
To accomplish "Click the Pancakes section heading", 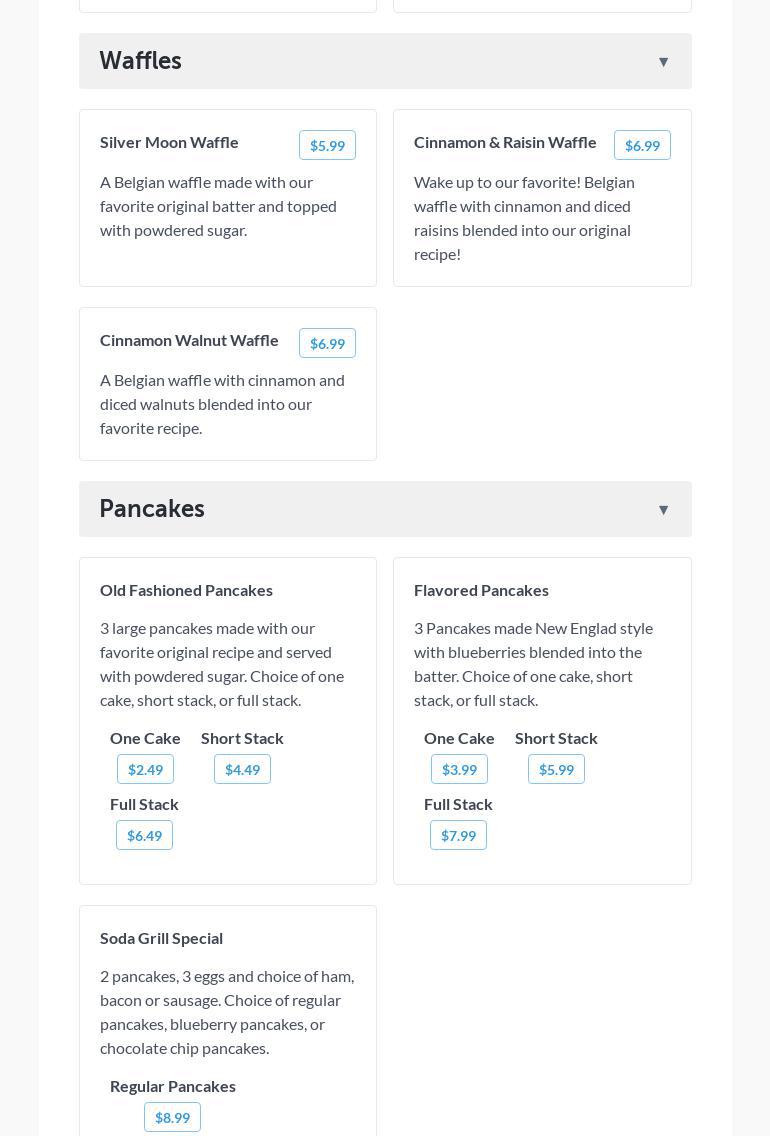I will [152, 509].
